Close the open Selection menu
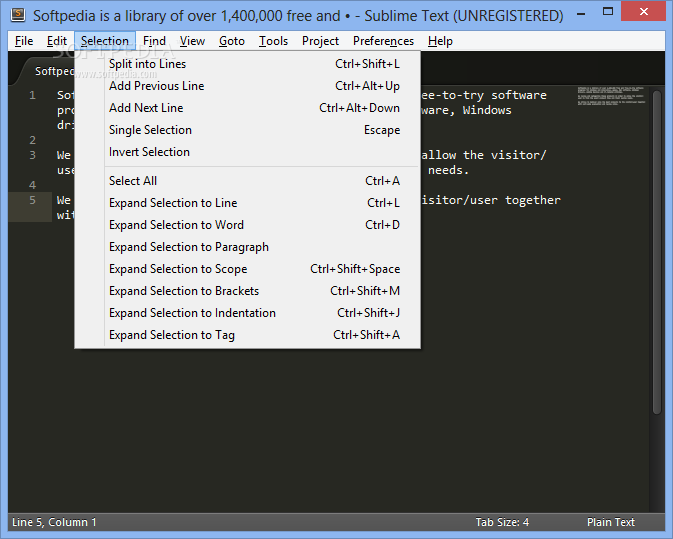This screenshot has height=539, width=673. (x=105, y=41)
